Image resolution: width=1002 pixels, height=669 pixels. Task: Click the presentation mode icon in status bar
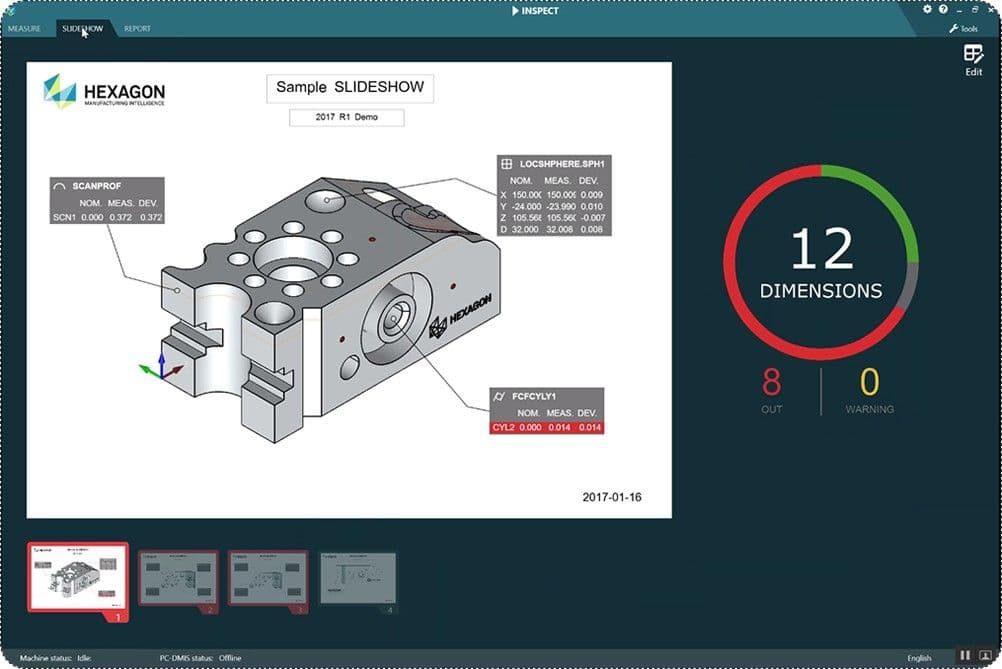click(x=985, y=655)
